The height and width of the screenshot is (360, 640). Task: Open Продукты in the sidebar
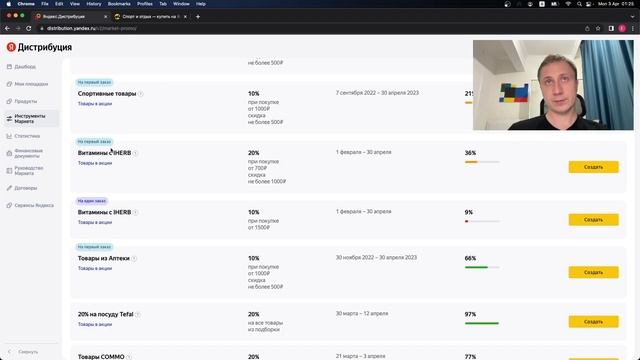tap(22, 101)
